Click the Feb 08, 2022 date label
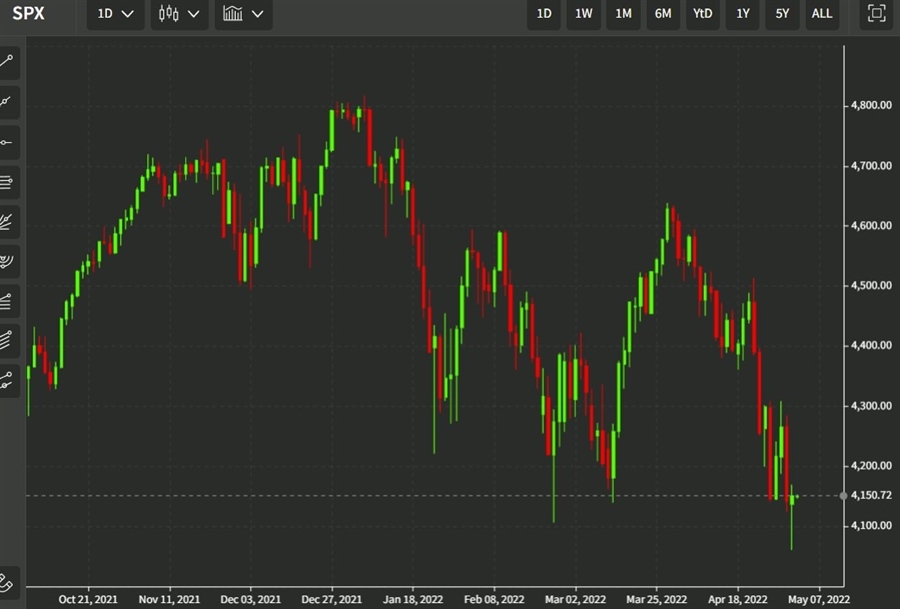 [x=494, y=599]
